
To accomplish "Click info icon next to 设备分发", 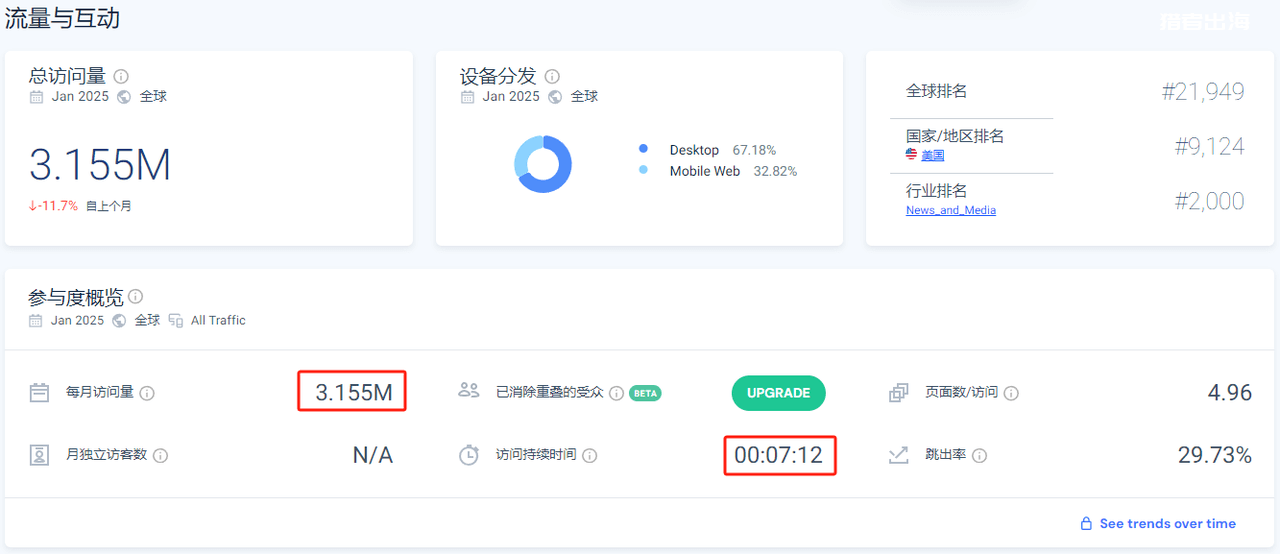I will click(552, 76).
